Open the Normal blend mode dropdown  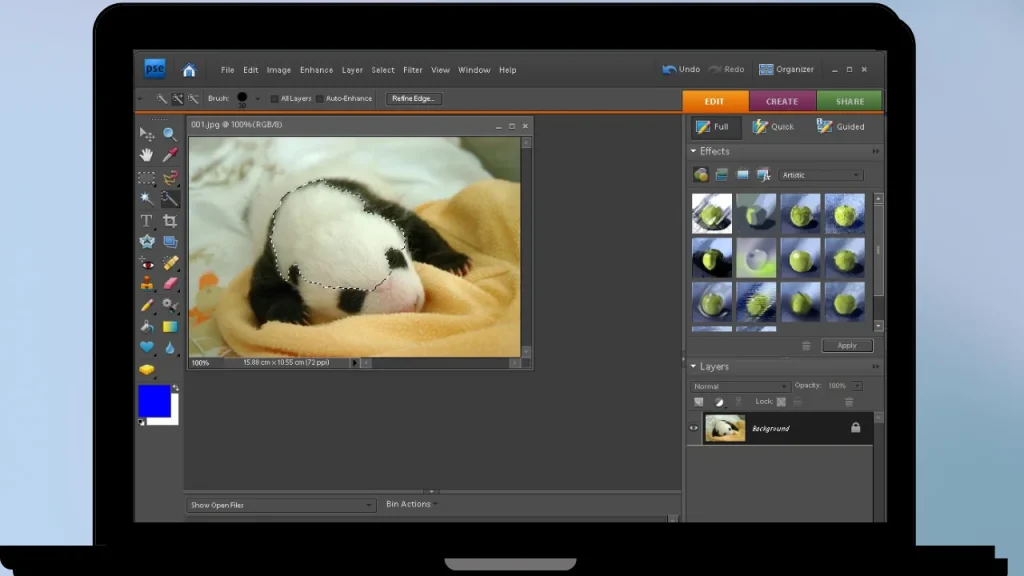coord(739,386)
